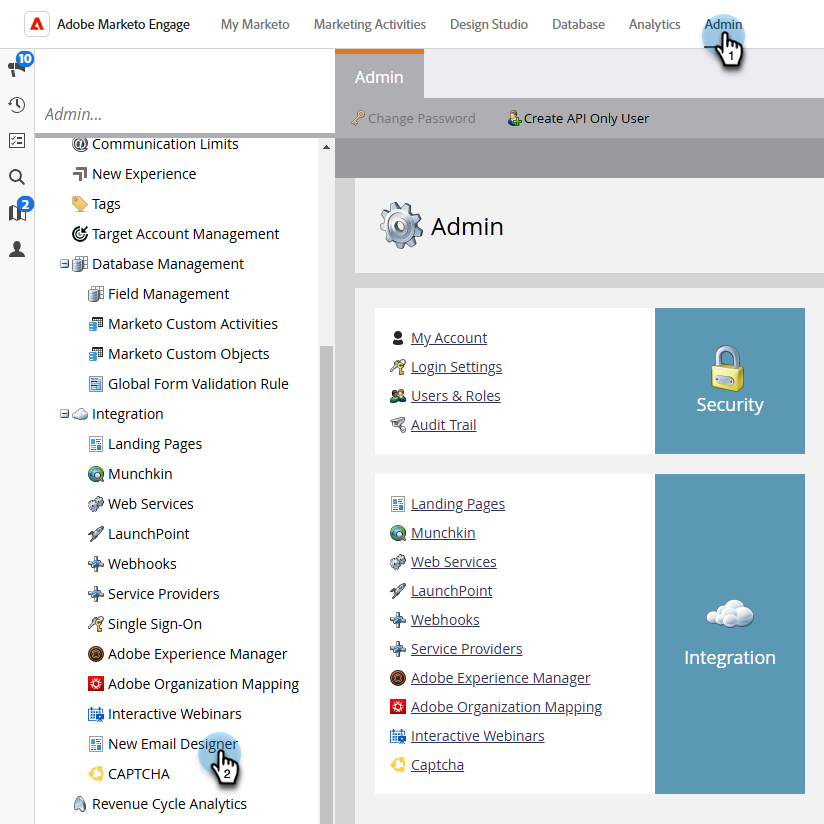This screenshot has height=824, width=824.
Task: Click the tree panel scrollbar thumb
Action: click(326, 583)
